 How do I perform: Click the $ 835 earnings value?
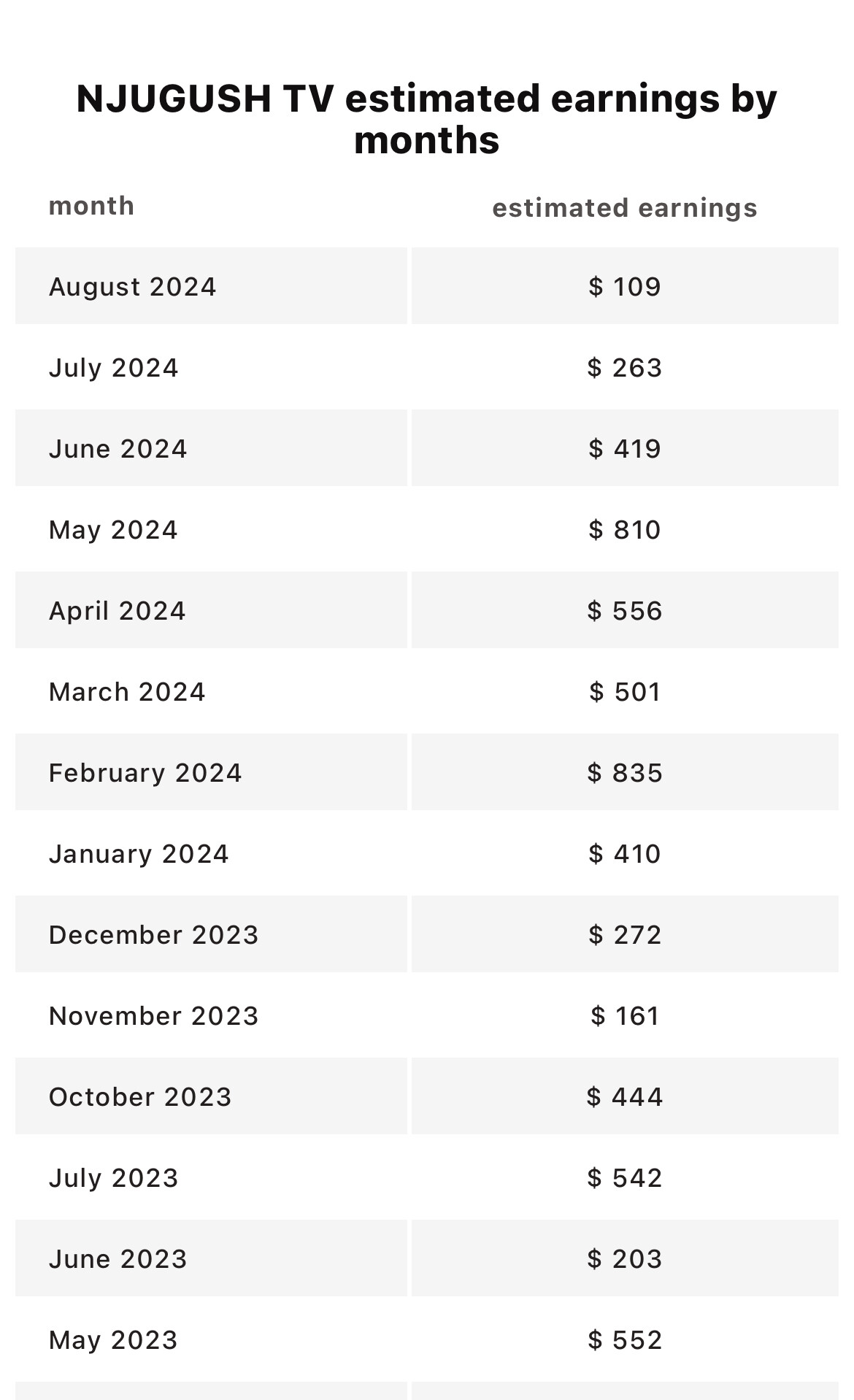[x=624, y=773]
